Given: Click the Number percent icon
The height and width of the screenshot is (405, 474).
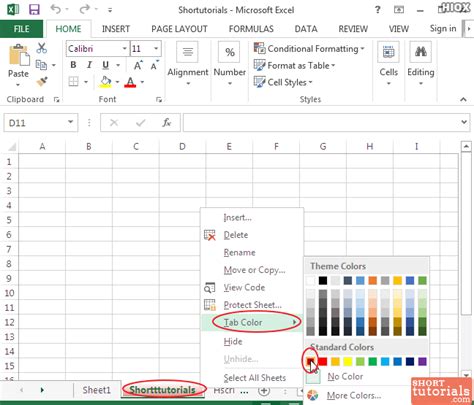Looking at the screenshot, I should click(229, 52).
